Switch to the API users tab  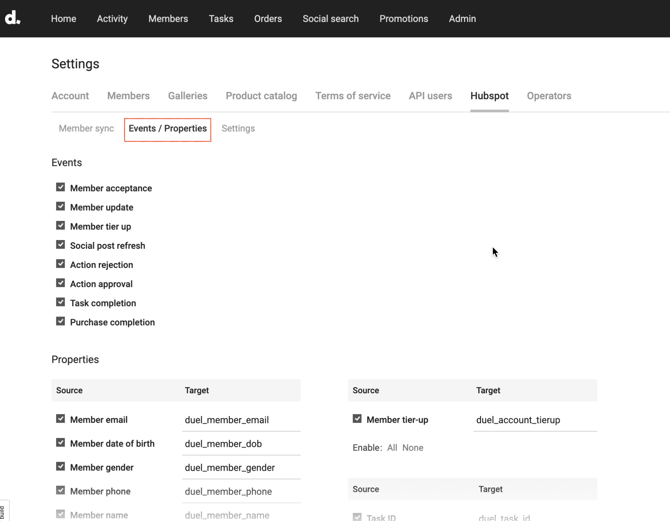tap(430, 96)
